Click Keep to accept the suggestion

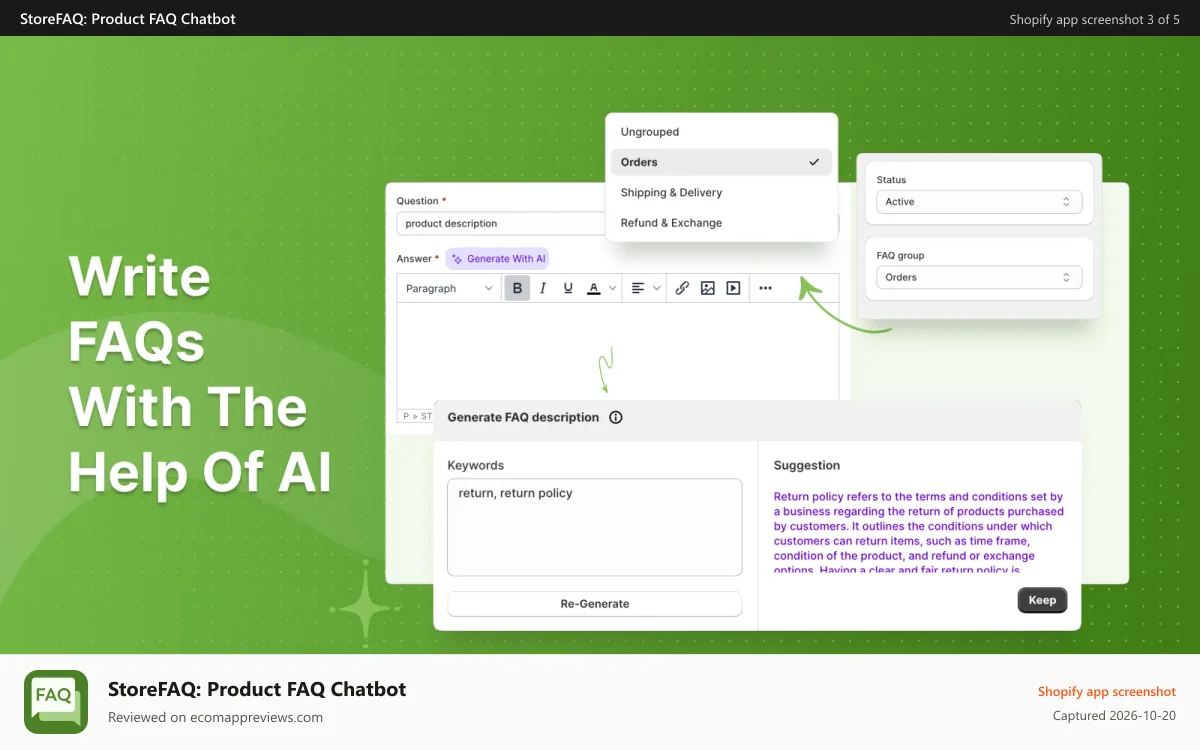(1042, 600)
